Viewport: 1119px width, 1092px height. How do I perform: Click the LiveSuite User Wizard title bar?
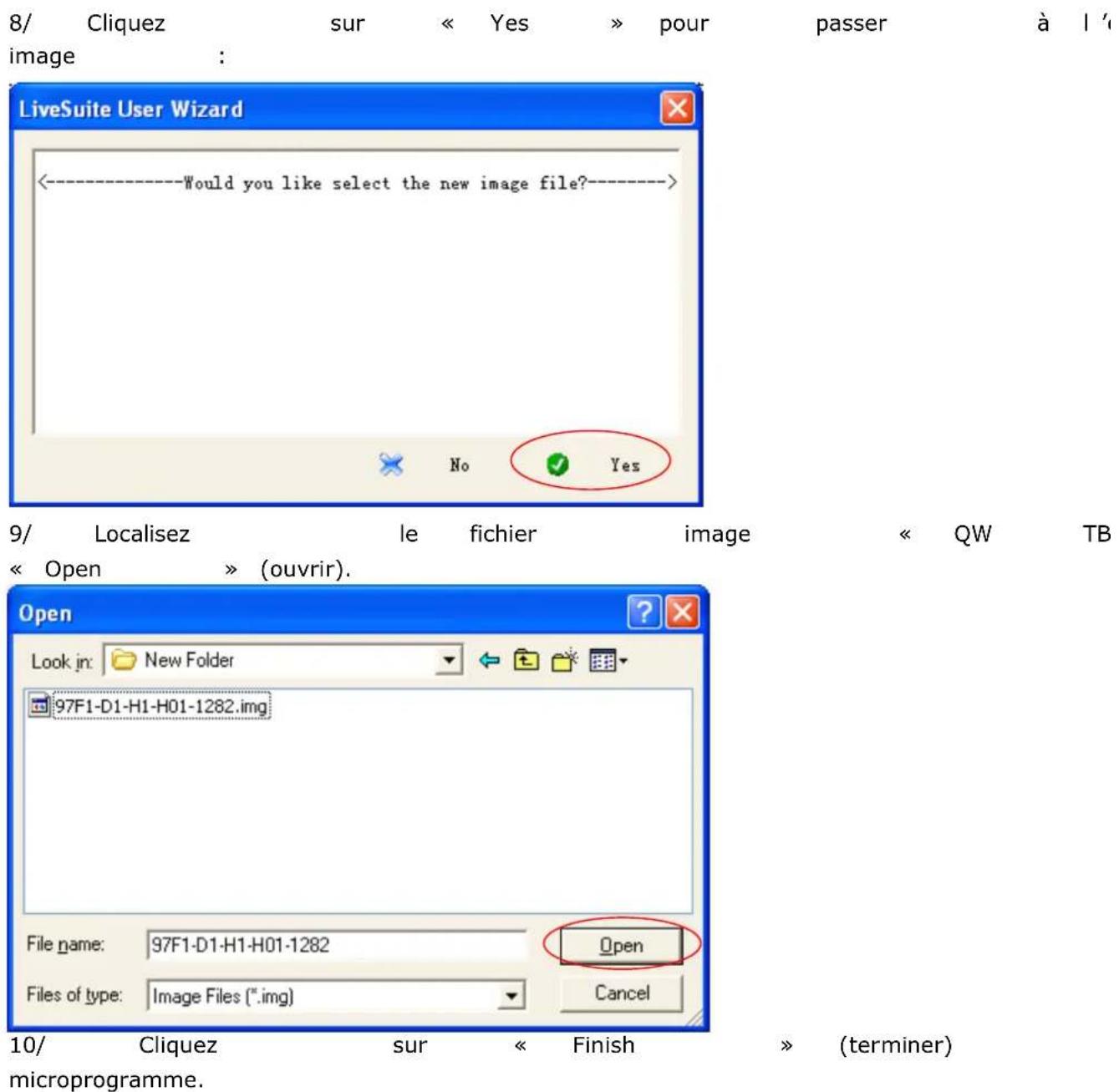click(251, 109)
